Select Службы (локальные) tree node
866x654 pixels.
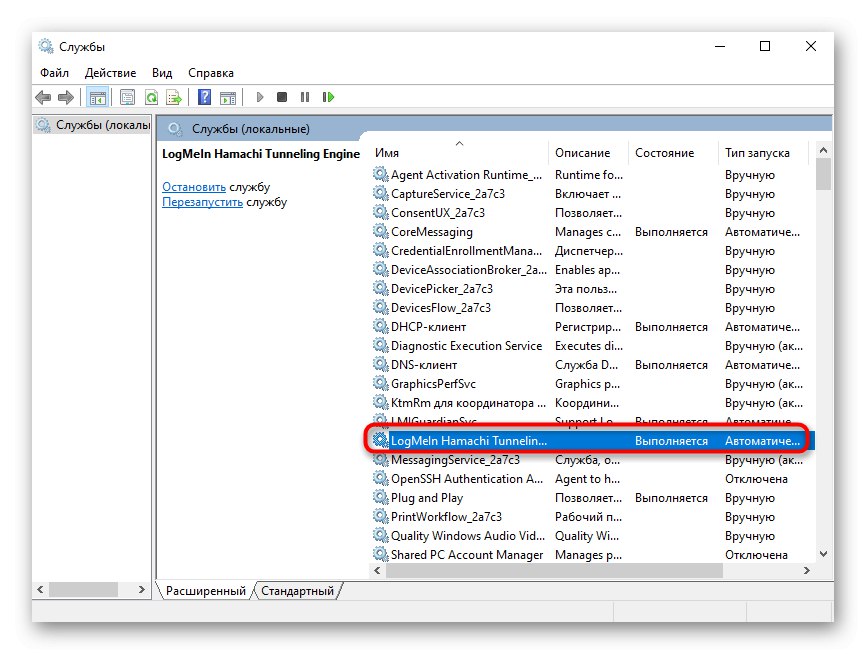click(102, 126)
